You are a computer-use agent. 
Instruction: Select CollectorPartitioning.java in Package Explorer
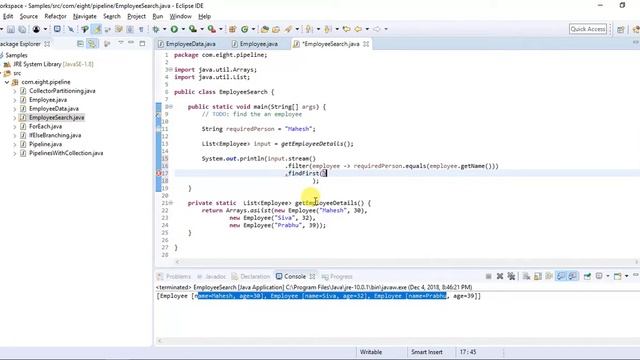pyautogui.click(x=62, y=91)
